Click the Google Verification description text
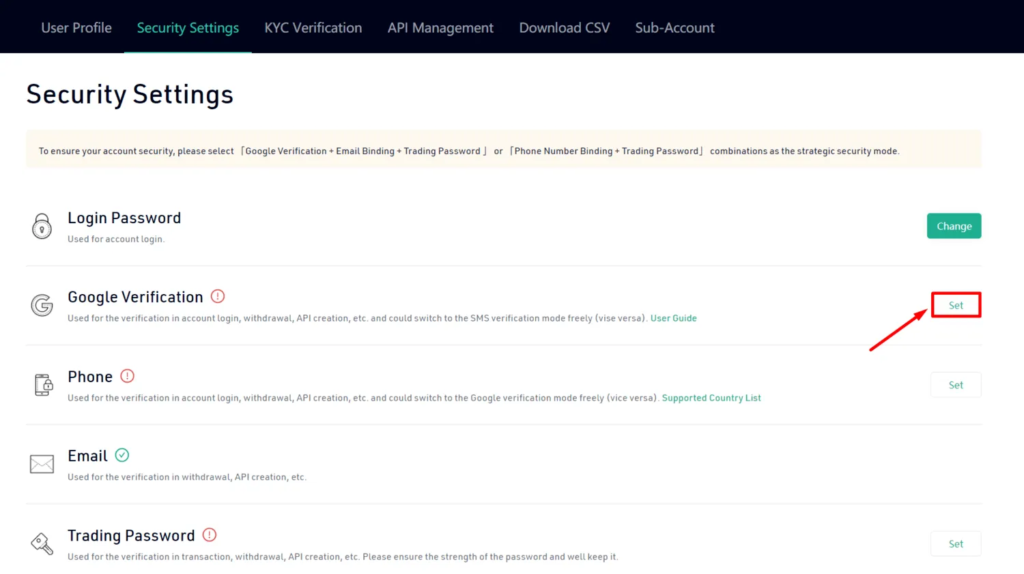This screenshot has width=1024, height=574. tap(357, 318)
